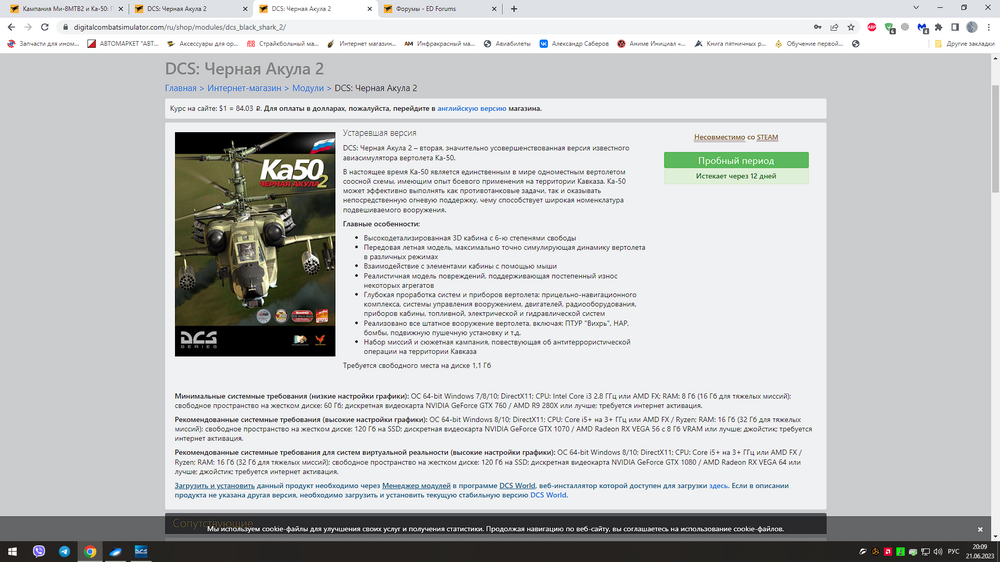Open the Обучение первой... bookmark
The height and width of the screenshot is (562, 1000).
tap(809, 44)
